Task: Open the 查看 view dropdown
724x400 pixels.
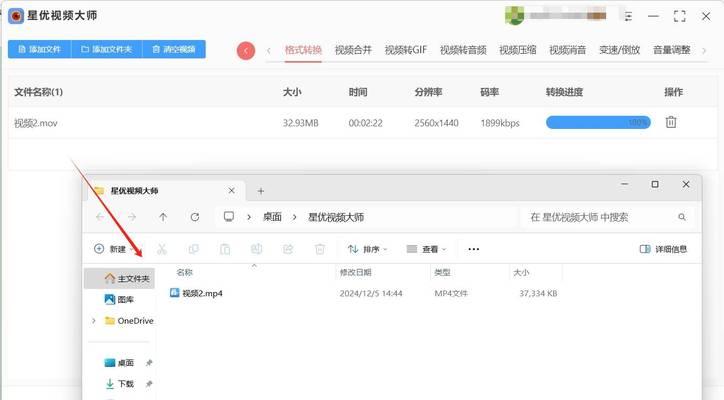Action: pyautogui.click(x=427, y=249)
